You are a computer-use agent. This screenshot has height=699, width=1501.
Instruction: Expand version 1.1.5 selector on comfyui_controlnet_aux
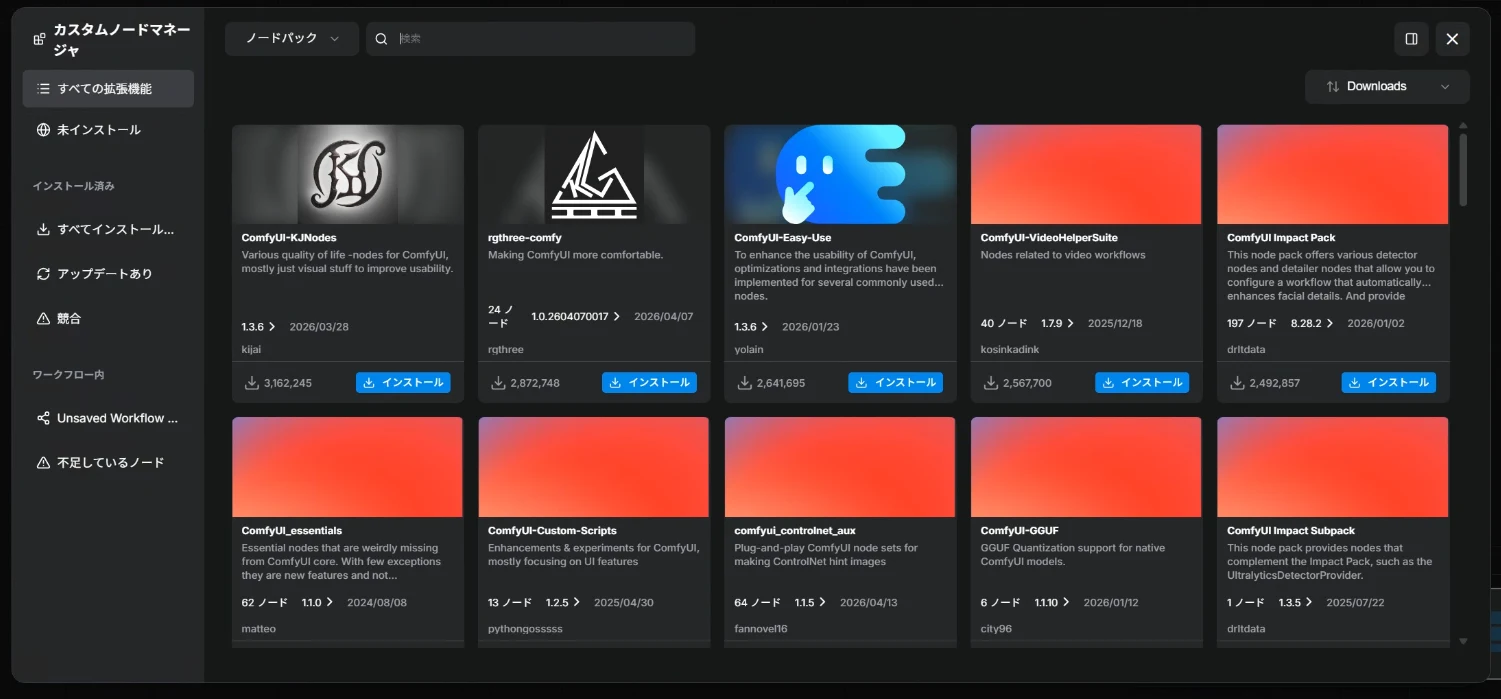811,603
